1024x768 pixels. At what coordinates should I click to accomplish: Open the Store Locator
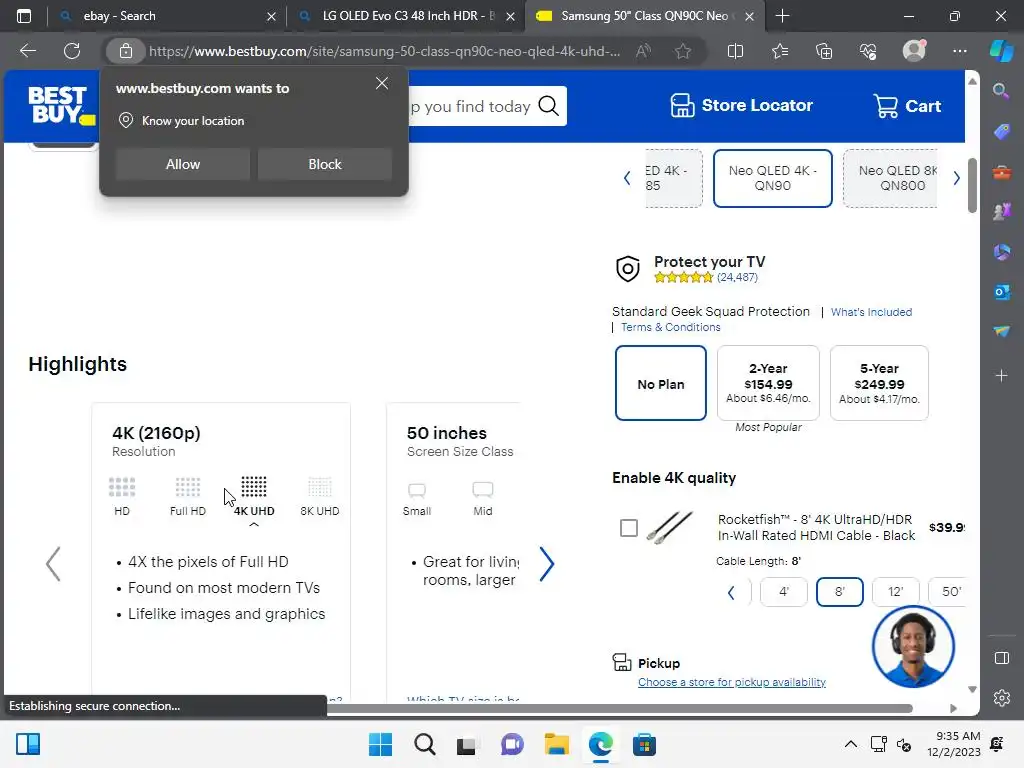pyautogui.click(x=741, y=105)
